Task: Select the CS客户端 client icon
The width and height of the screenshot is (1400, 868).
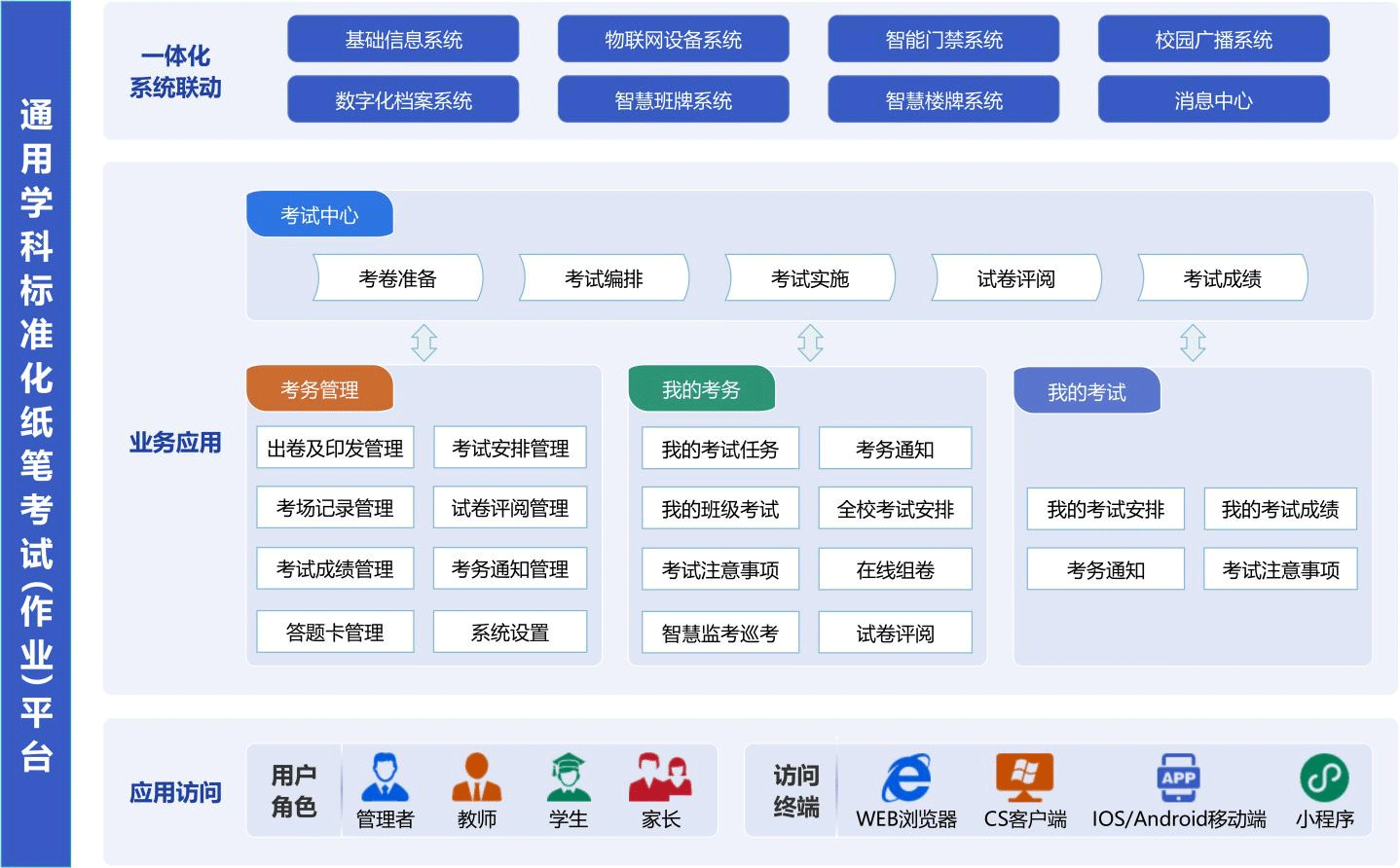Action: pyautogui.click(x=1024, y=778)
